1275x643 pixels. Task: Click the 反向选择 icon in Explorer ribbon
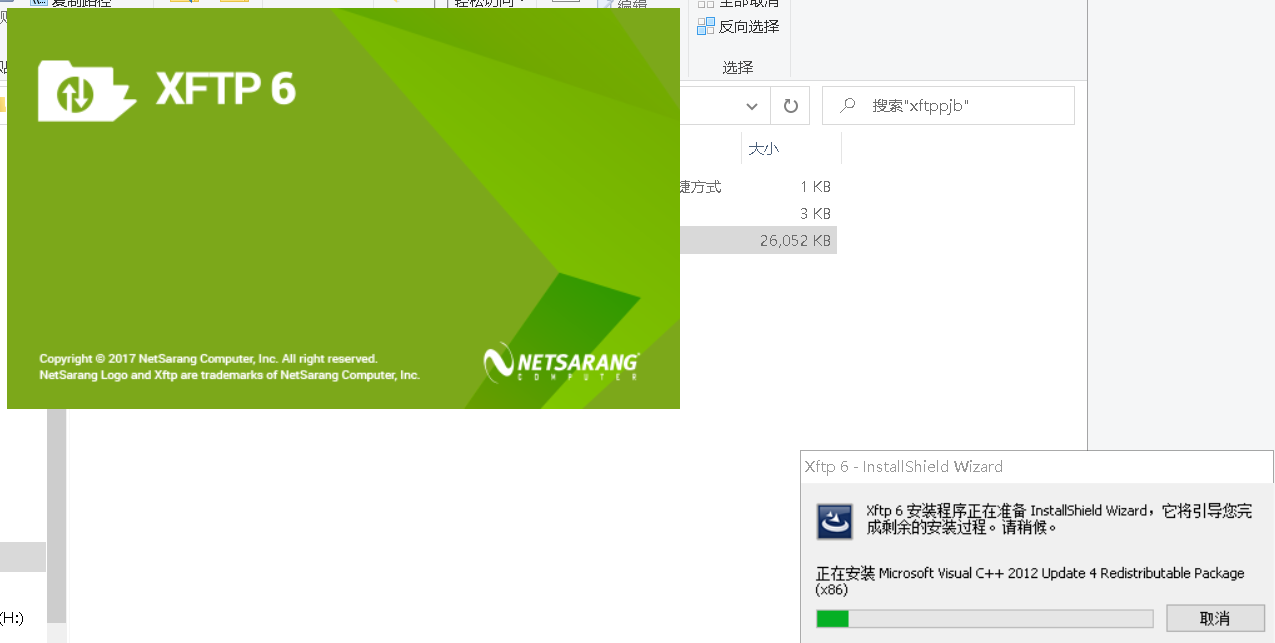click(706, 26)
